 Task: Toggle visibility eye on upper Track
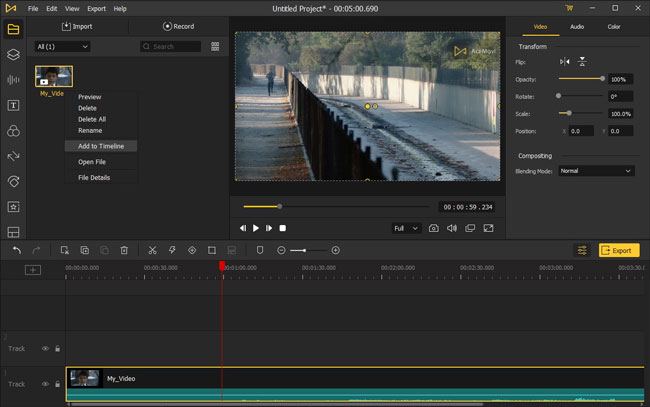click(x=45, y=349)
